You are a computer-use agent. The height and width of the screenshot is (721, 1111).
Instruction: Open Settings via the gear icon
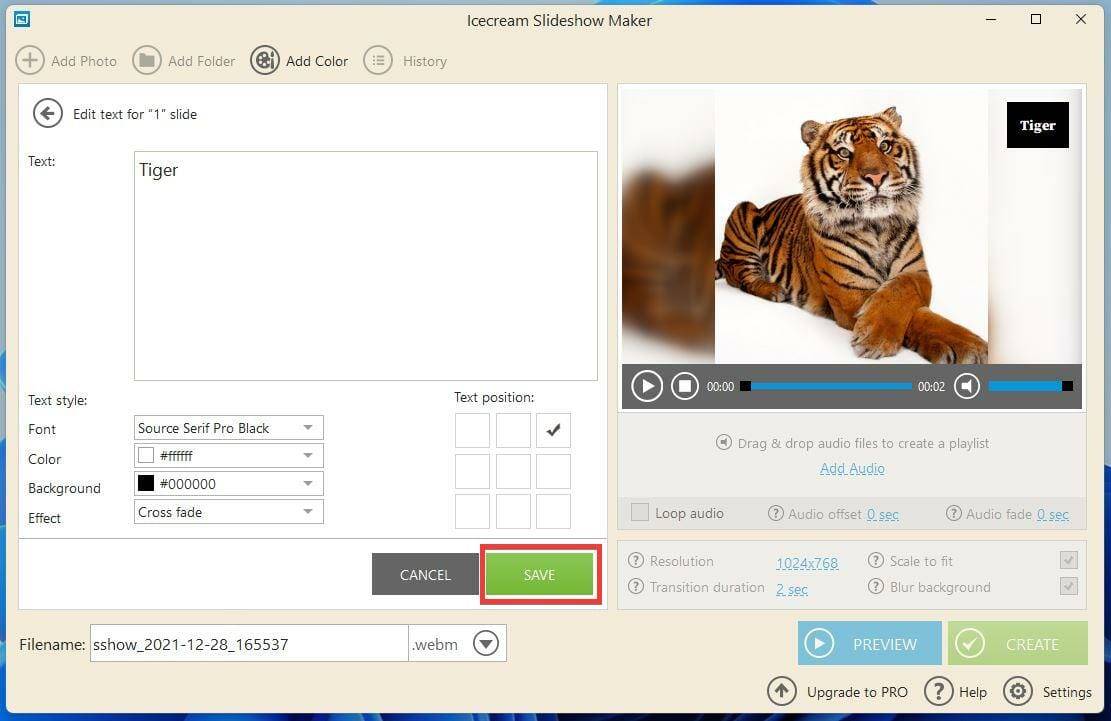point(1017,691)
